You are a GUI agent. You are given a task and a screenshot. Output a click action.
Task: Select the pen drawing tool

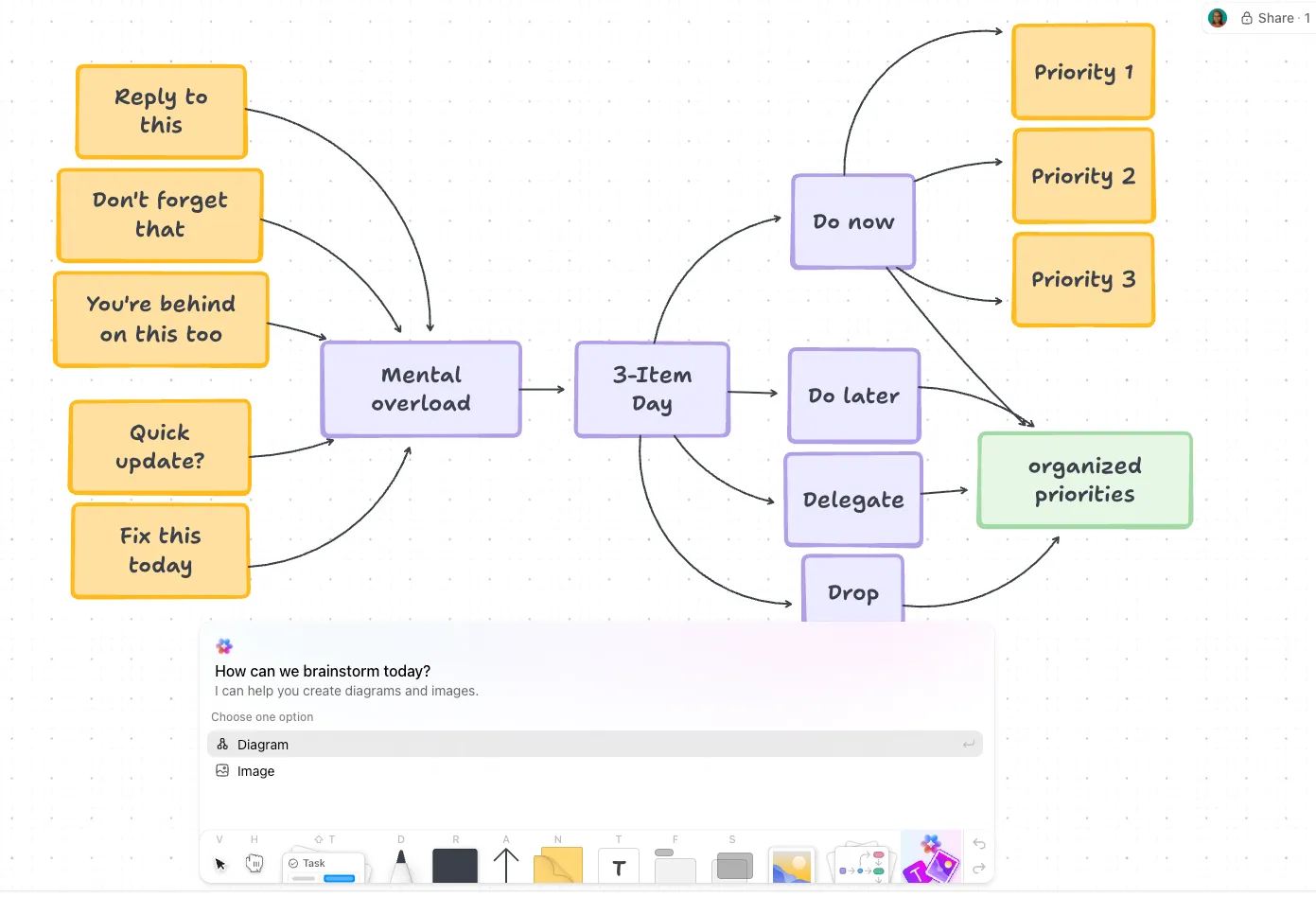(401, 865)
